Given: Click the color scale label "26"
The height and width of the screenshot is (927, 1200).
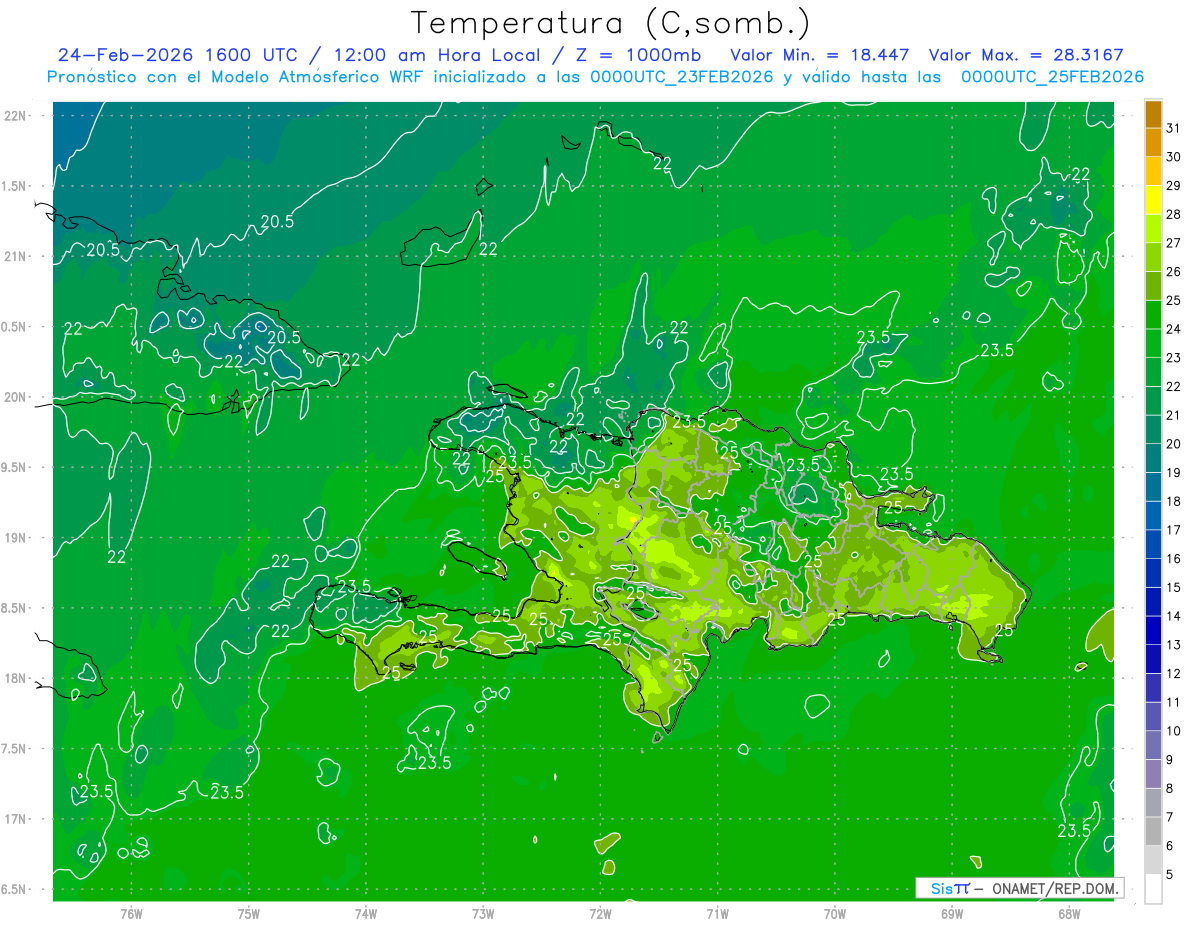Looking at the screenshot, I should tap(1174, 271).
